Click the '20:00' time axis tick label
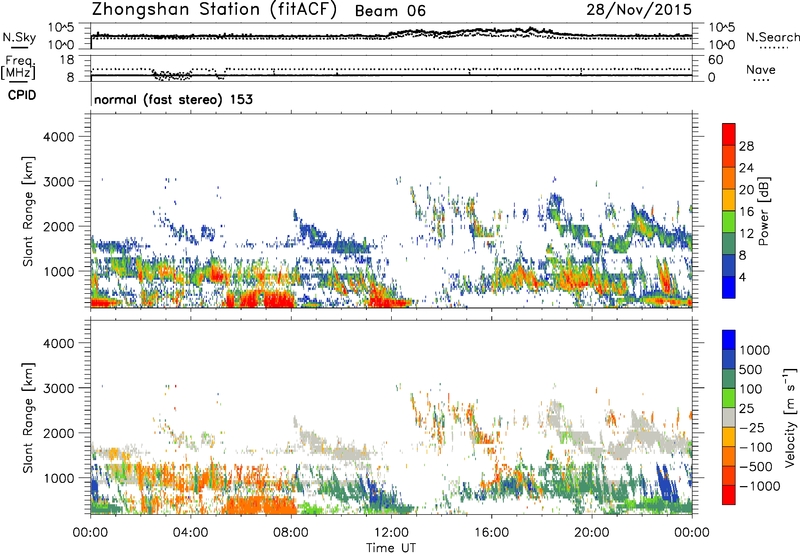Image resolution: width=800 pixels, height=554 pixels. pyautogui.click(x=592, y=533)
